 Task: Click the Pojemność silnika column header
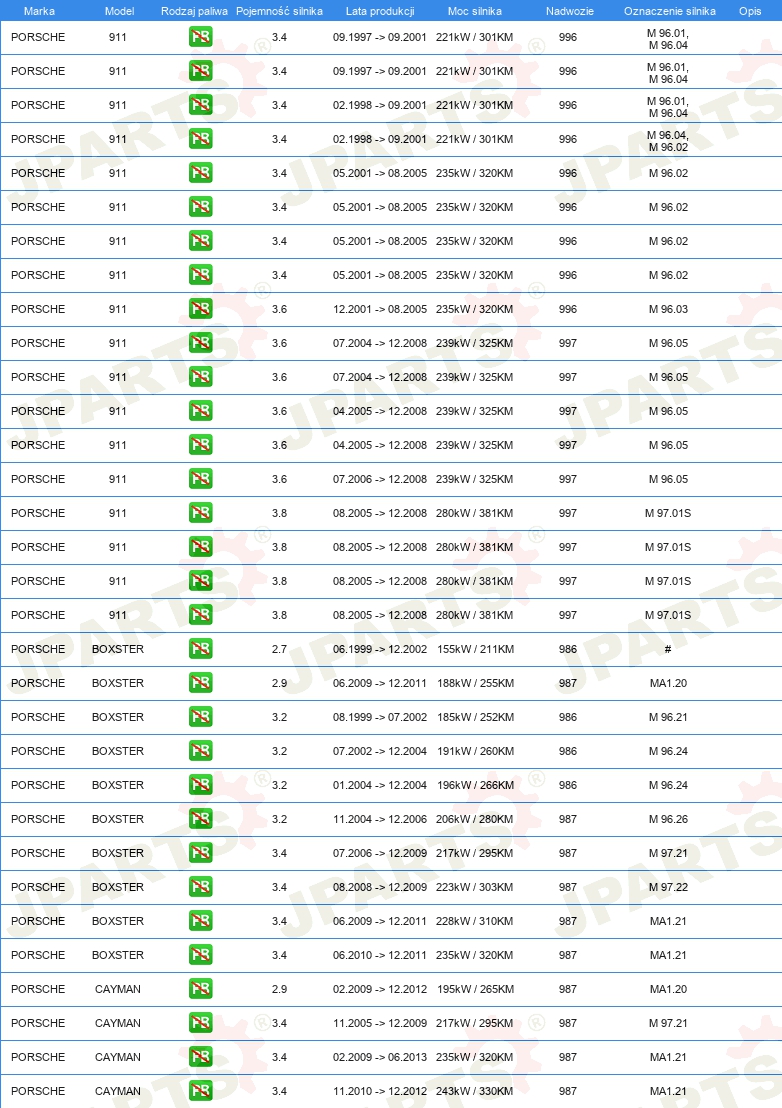coord(279,11)
